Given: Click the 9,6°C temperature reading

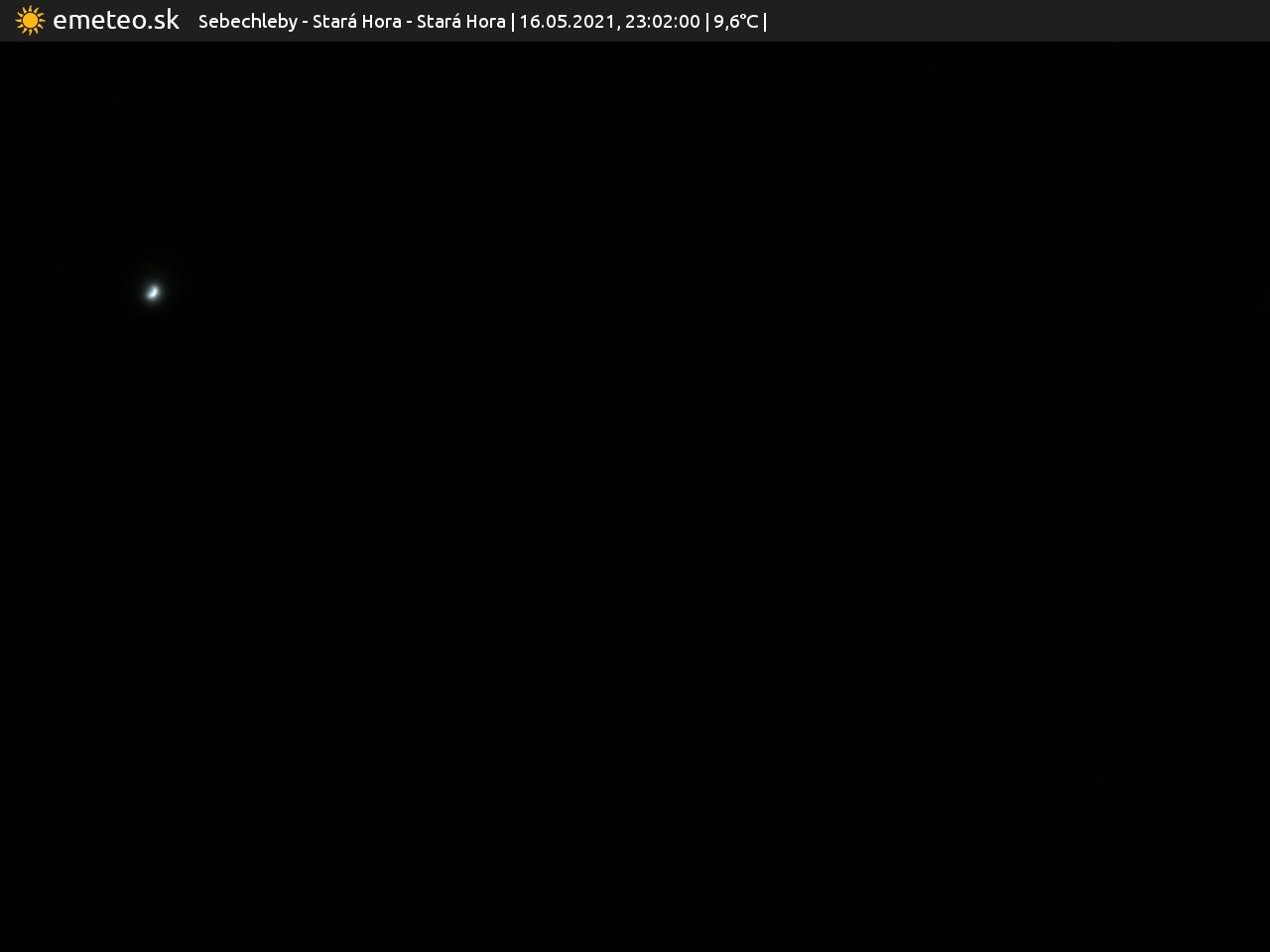Looking at the screenshot, I should [735, 22].
